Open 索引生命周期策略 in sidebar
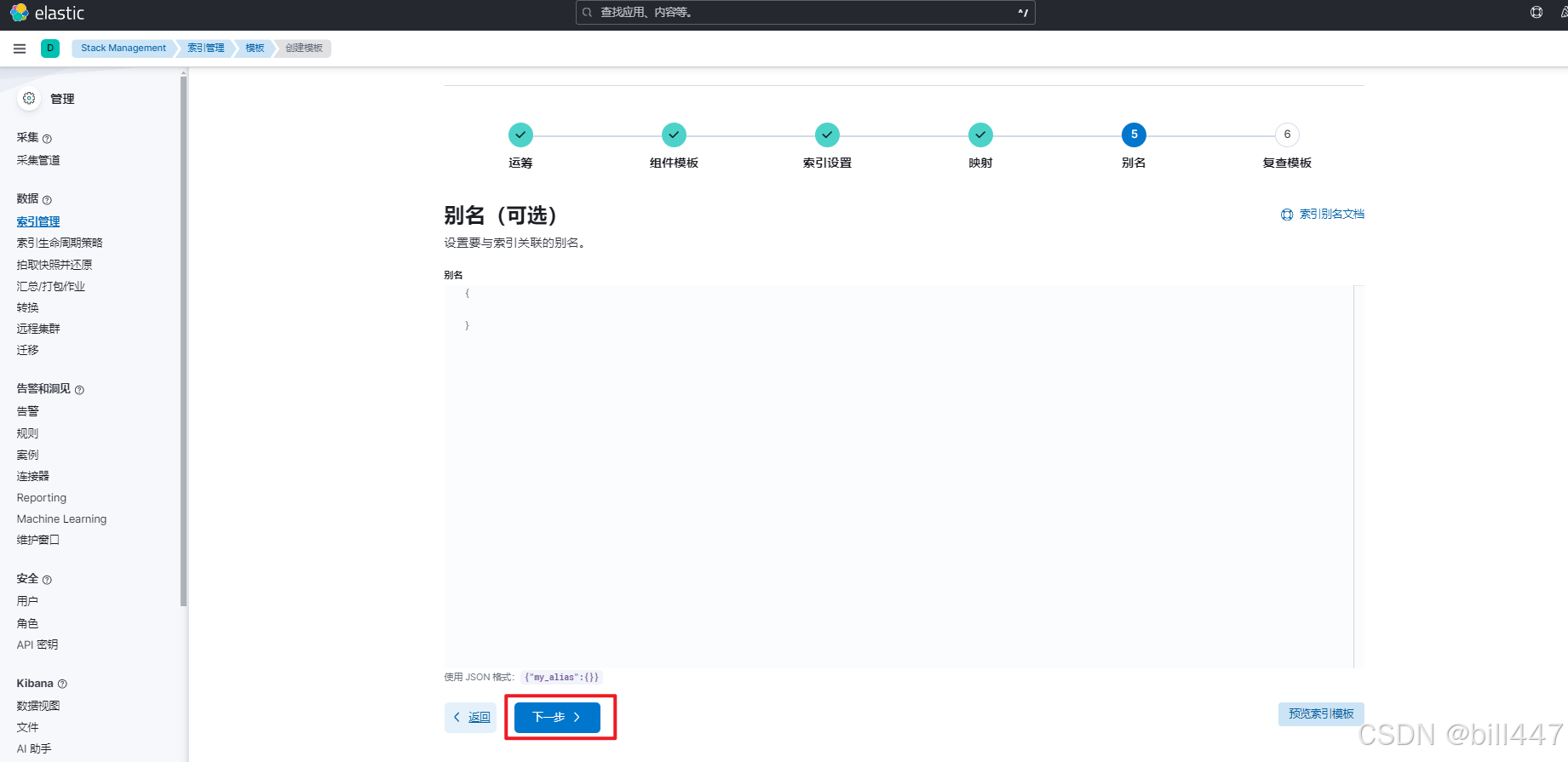The width and height of the screenshot is (1568, 762). pos(60,243)
